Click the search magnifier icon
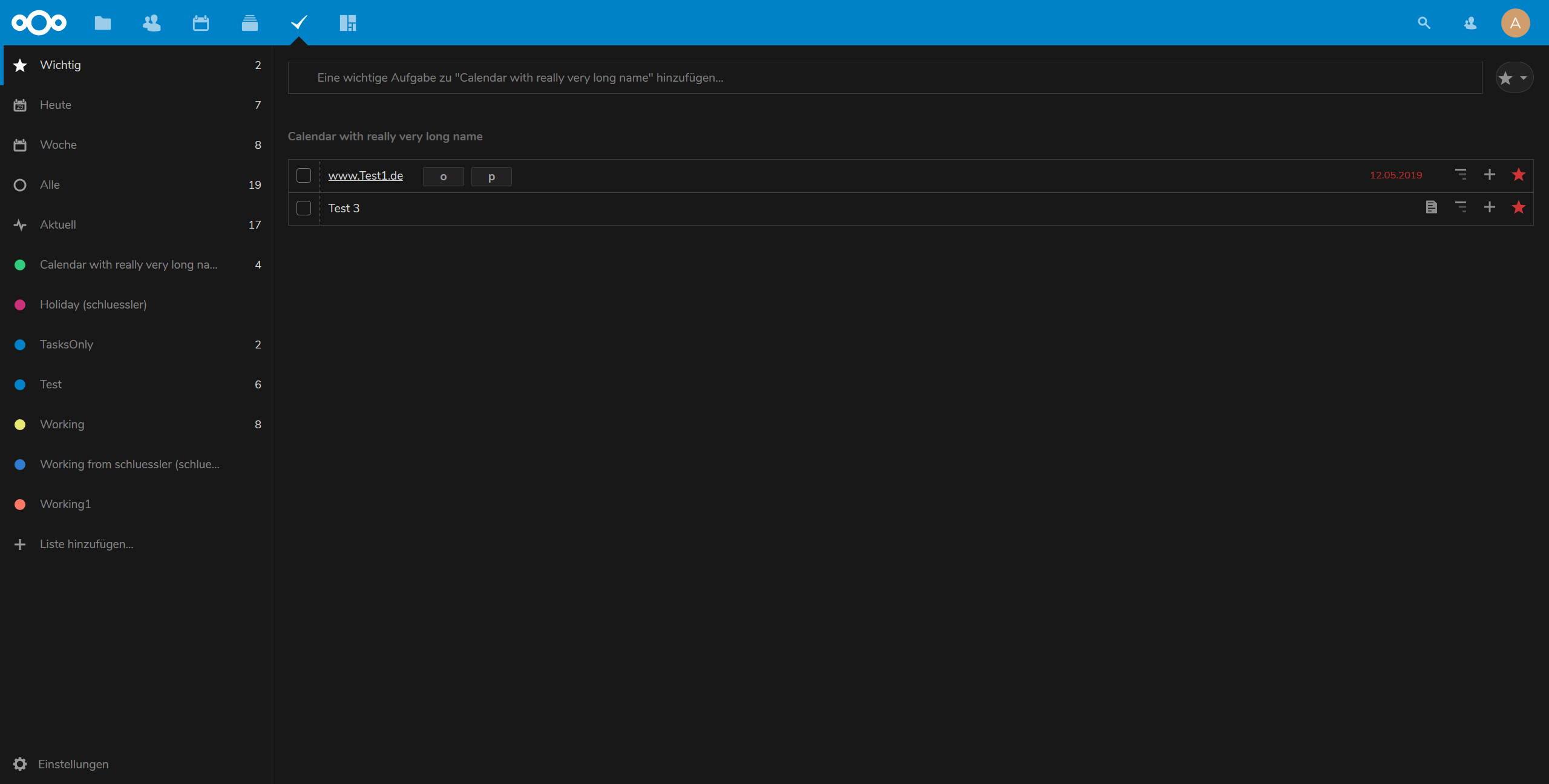 point(1424,23)
